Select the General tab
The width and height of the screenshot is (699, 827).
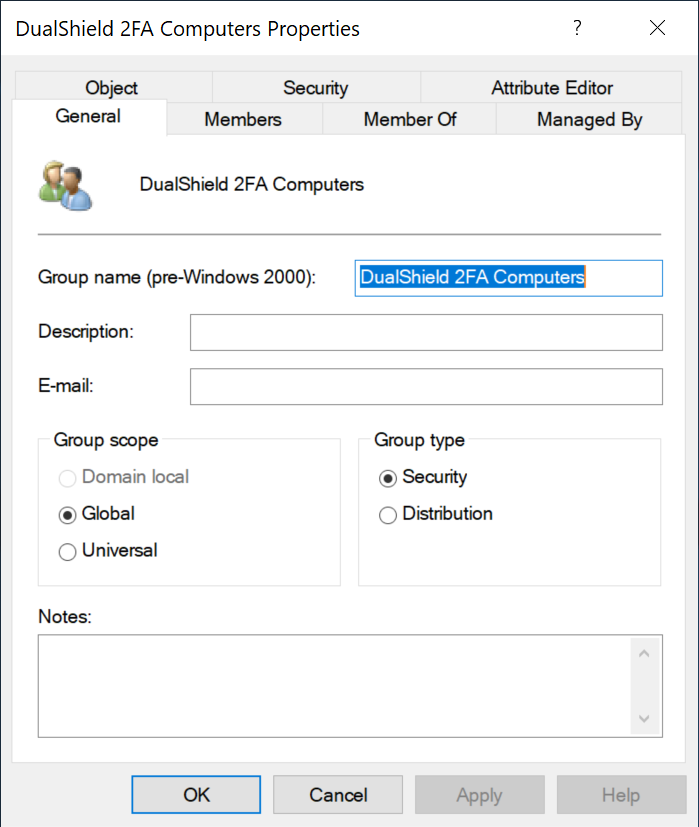[88, 117]
